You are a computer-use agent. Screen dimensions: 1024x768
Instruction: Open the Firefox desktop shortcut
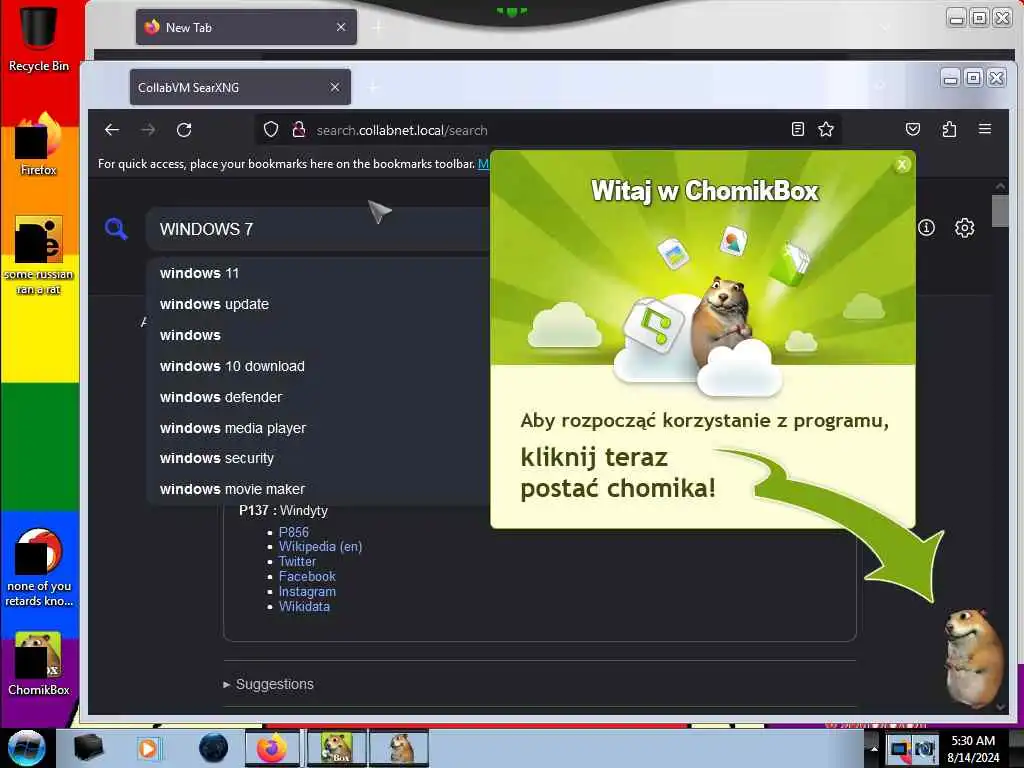[x=39, y=144]
